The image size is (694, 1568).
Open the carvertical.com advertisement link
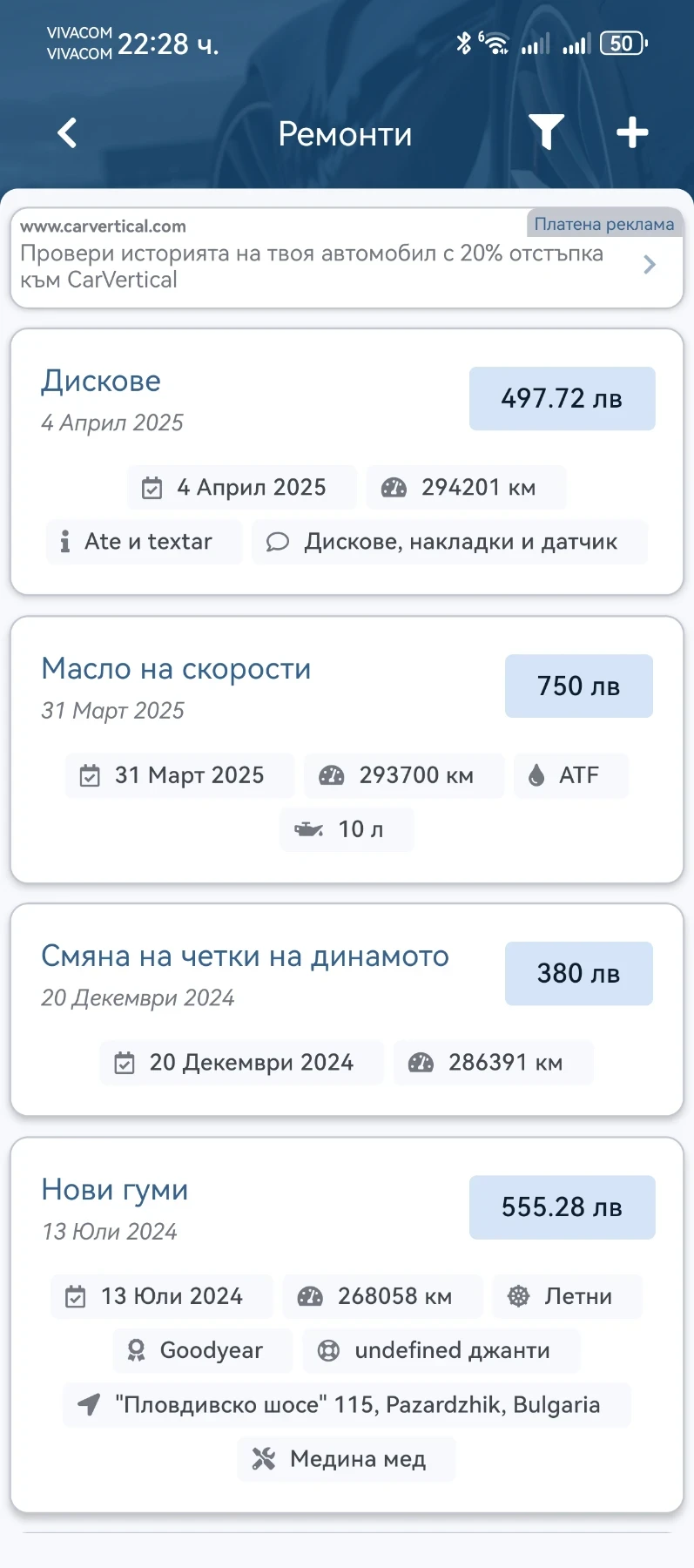(347, 258)
